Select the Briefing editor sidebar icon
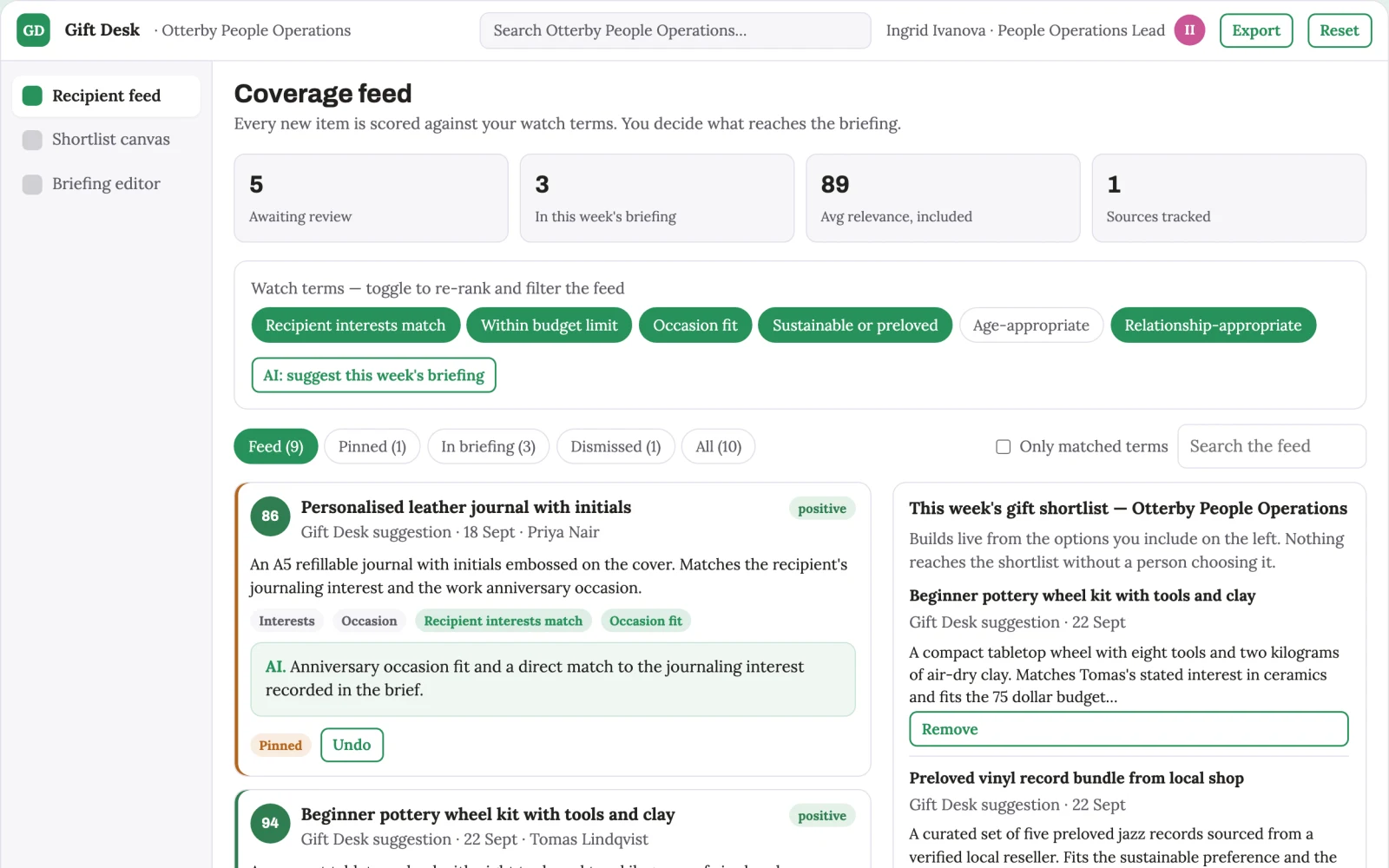 (32, 184)
